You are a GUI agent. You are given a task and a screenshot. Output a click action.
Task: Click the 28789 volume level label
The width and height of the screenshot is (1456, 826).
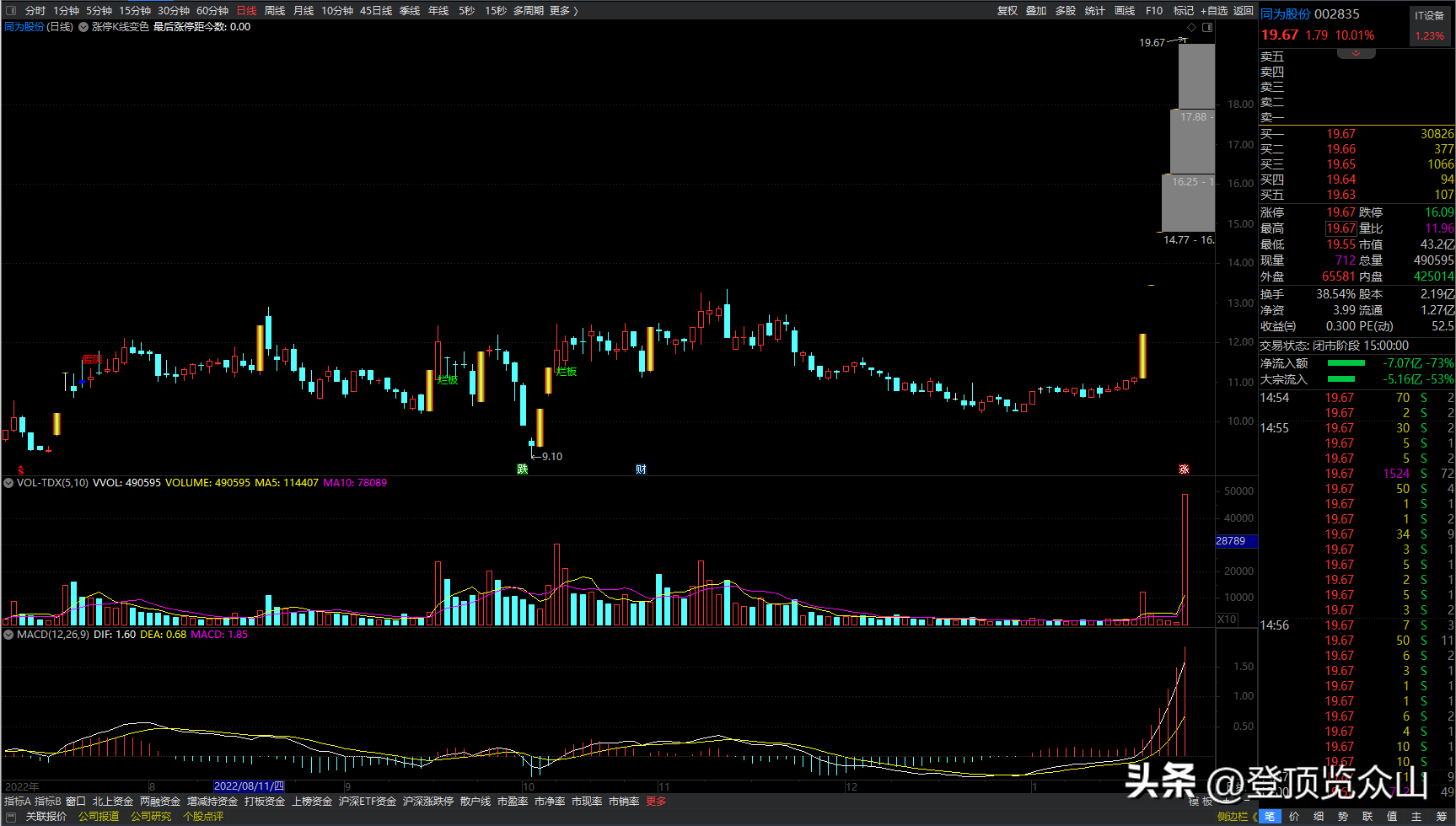point(1236,541)
